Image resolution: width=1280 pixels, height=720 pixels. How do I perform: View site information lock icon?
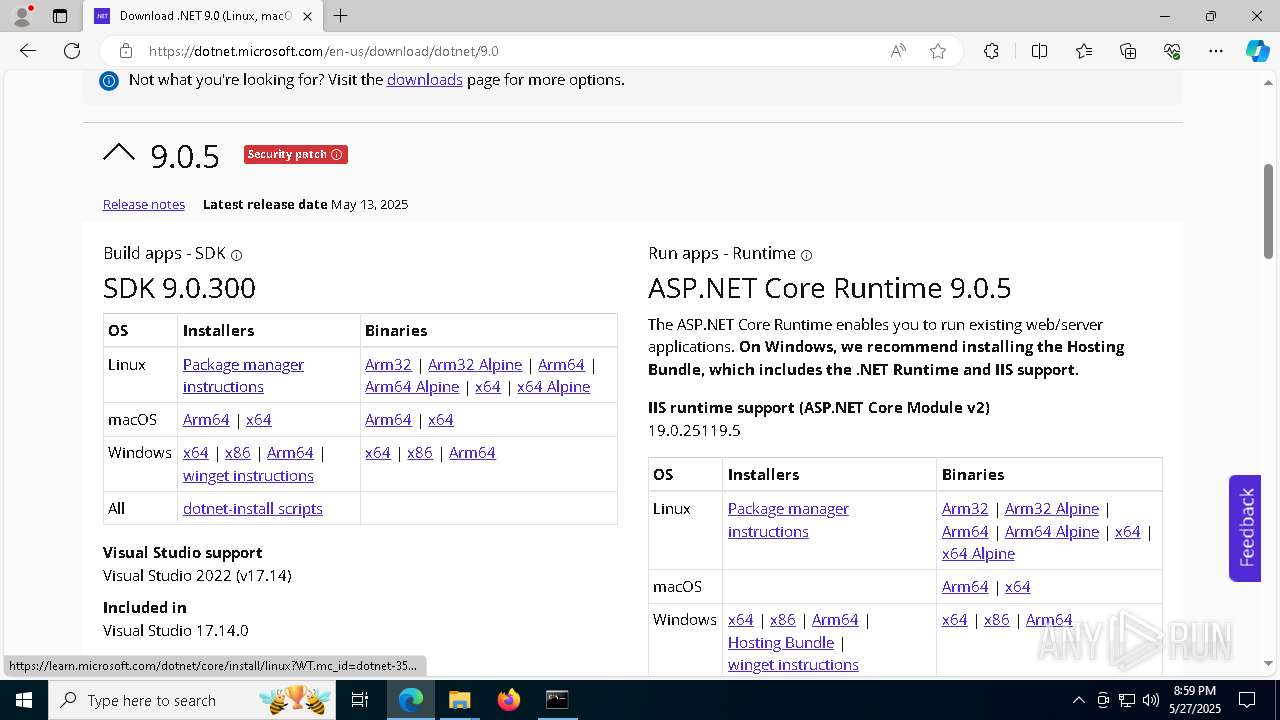point(126,51)
